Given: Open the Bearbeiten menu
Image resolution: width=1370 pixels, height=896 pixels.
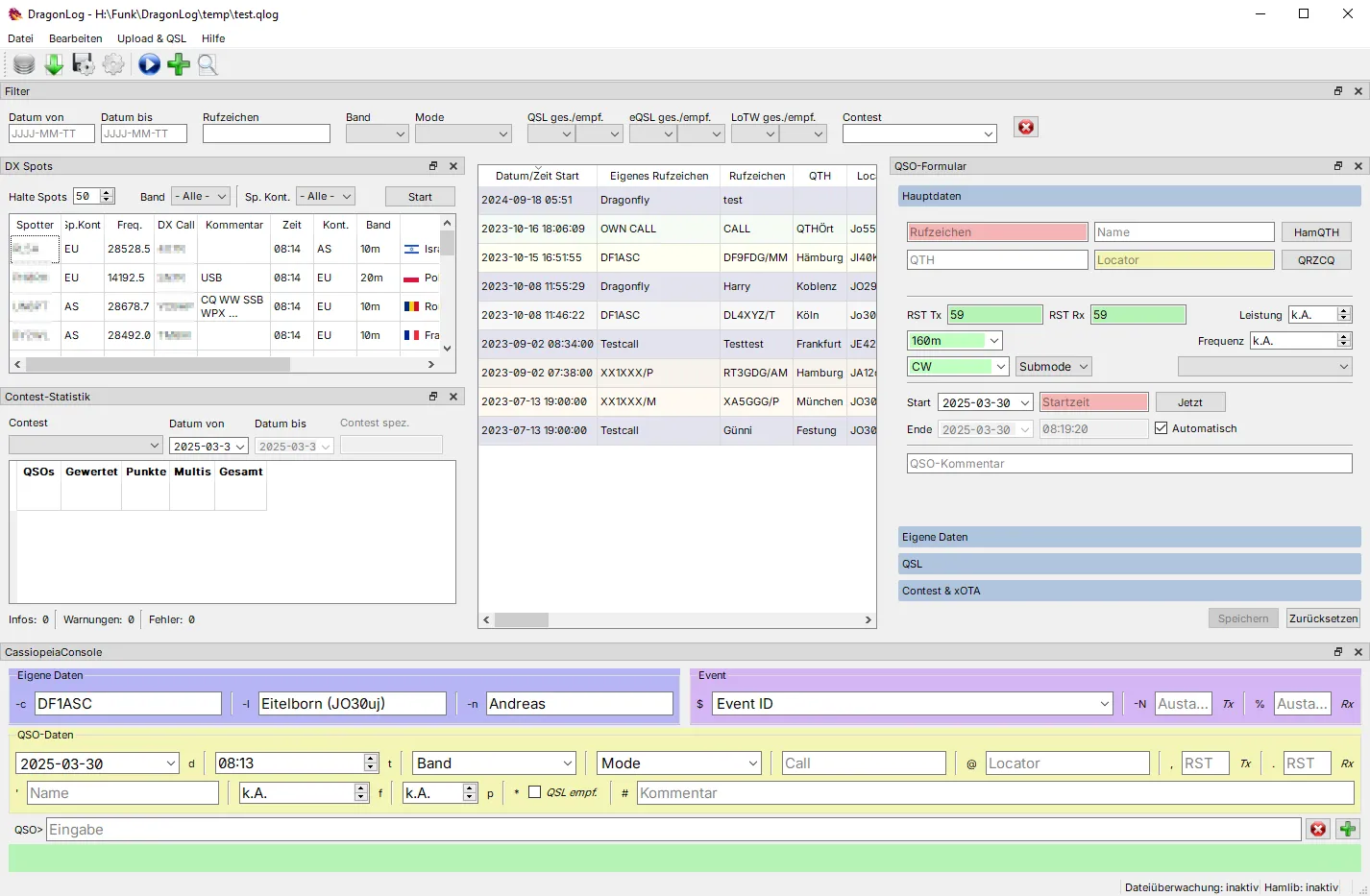Looking at the screenshot, I should [76, 38].
